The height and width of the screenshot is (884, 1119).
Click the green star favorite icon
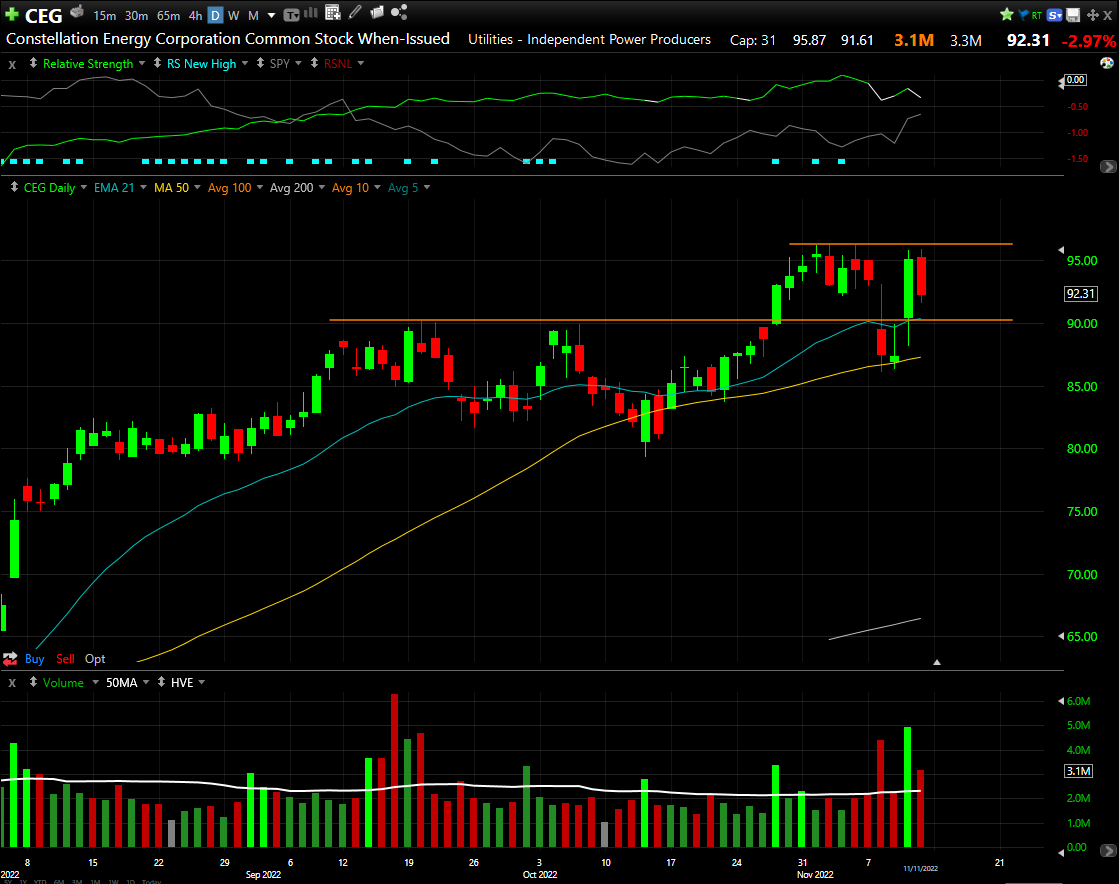(x=1007, y=14)
